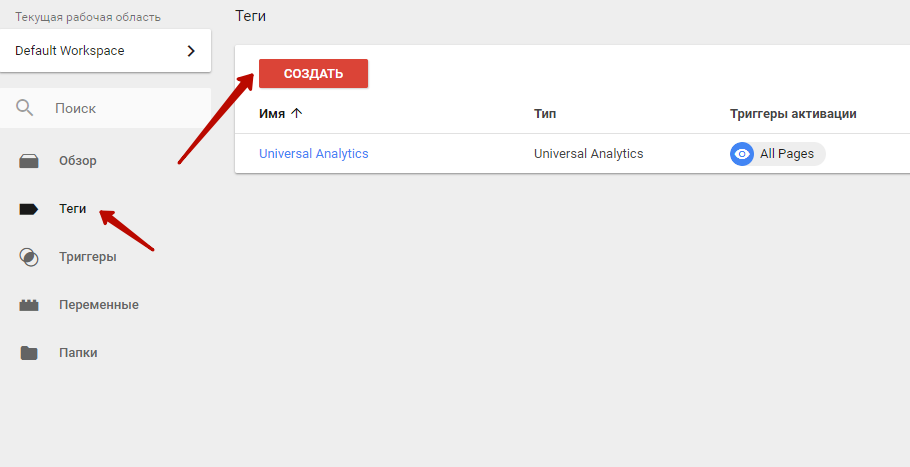Click the Variables (Переменные) brick icon
910x467 pixels.
29,305
